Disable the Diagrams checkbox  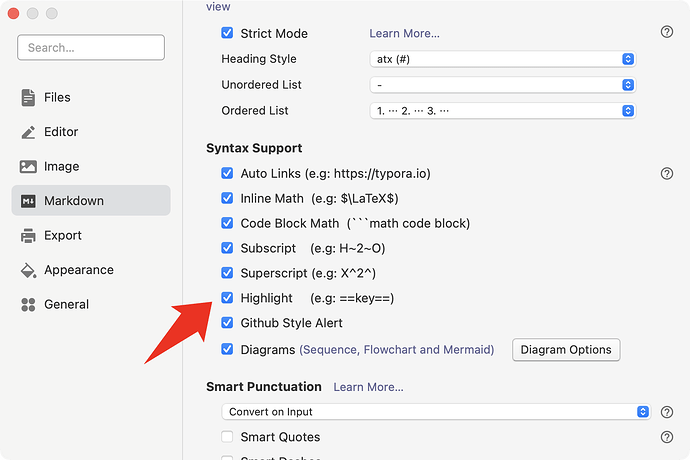pos(227,350)
